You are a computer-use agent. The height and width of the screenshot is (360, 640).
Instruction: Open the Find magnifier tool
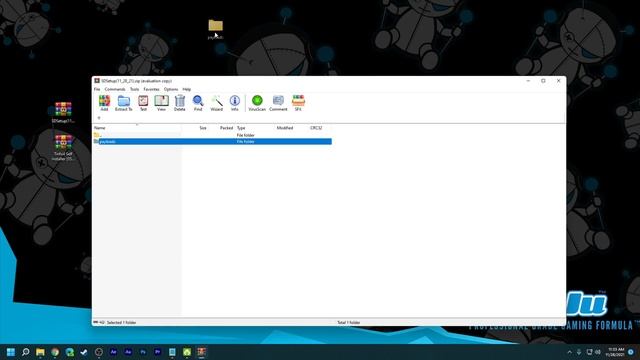tap(198, 103)
